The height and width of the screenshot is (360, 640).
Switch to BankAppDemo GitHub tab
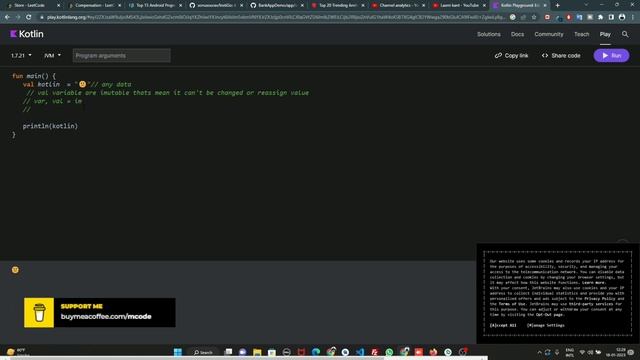(x=278, y=5)
